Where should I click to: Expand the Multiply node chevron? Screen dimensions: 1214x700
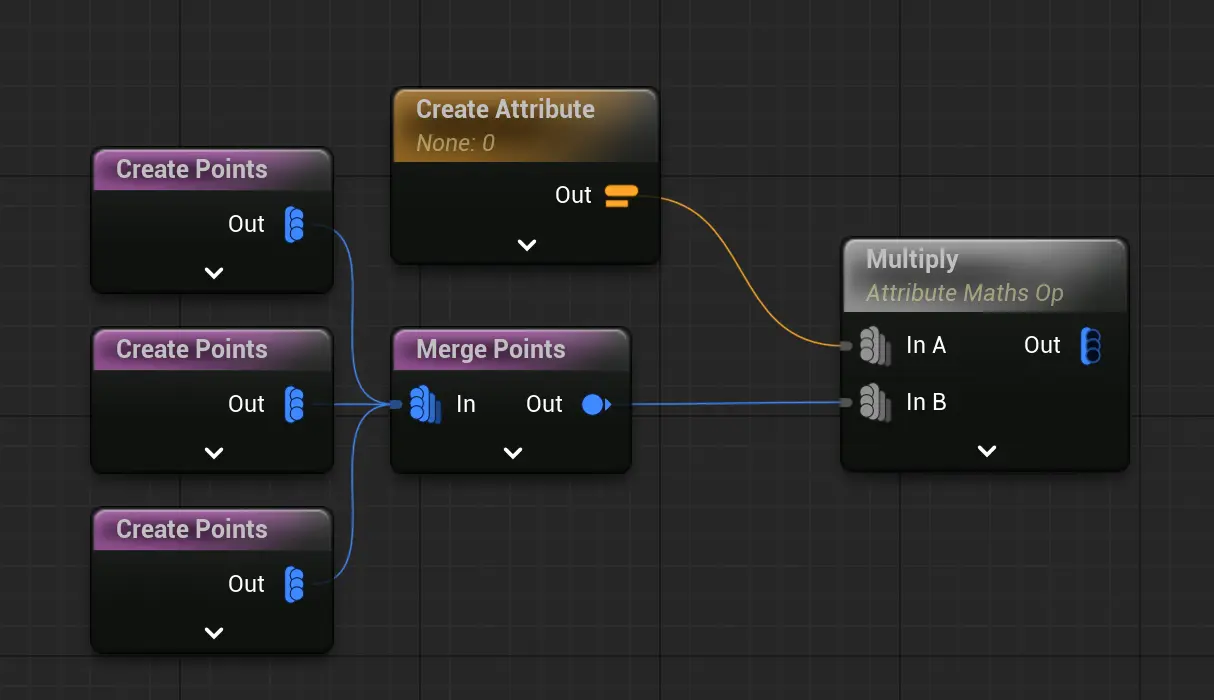click(986, 451)
